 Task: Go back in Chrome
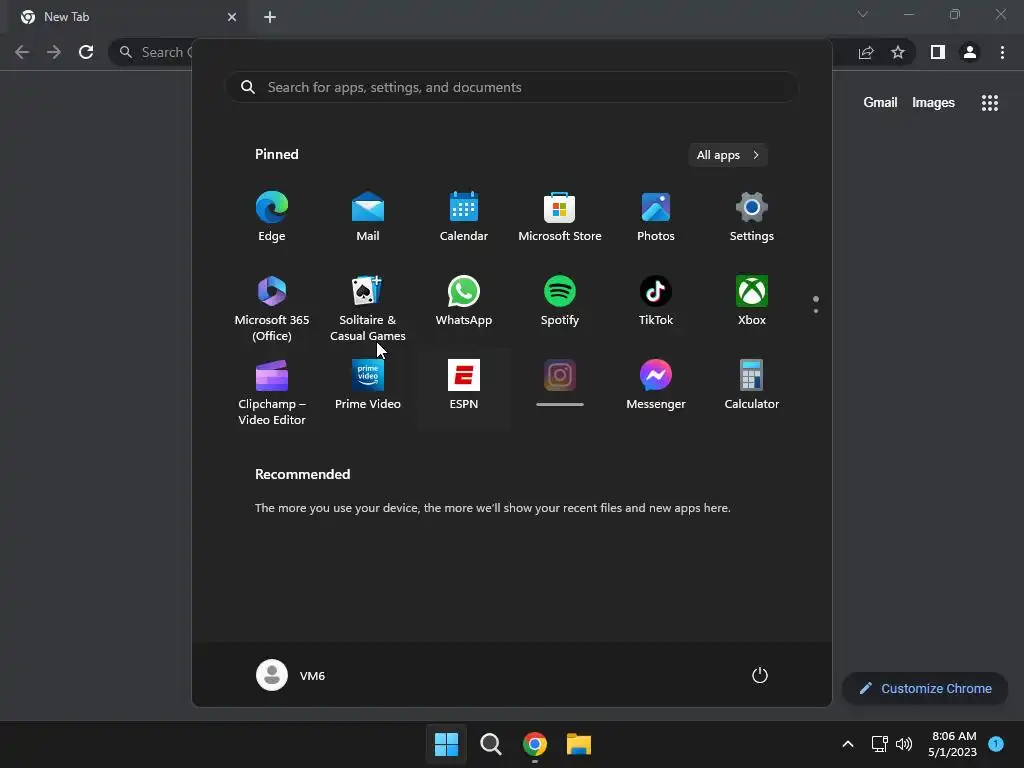[22, 52]
